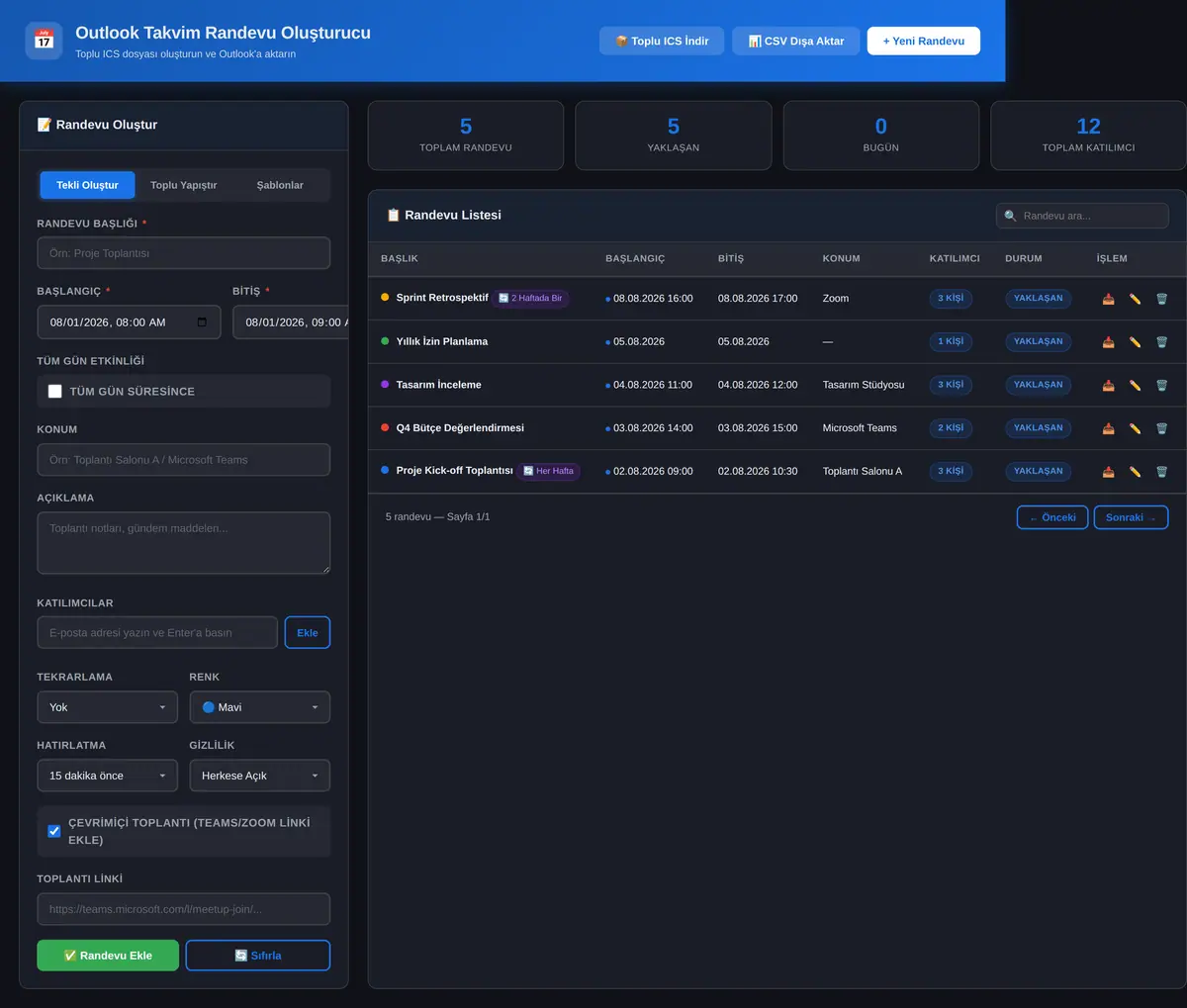Open the Başlangıç date picker calendar
The height and width of the screenshot is (1008, 1187).
click(x=203, y=322)
